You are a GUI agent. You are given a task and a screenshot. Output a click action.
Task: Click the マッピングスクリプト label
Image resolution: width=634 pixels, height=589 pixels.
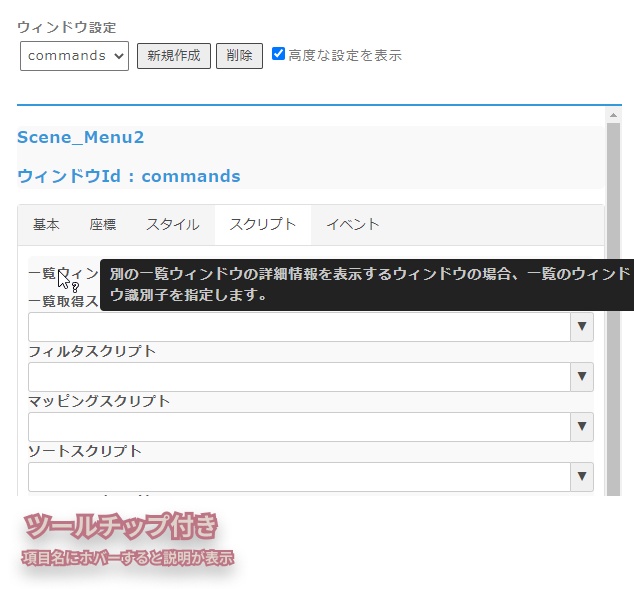(99, 401)
